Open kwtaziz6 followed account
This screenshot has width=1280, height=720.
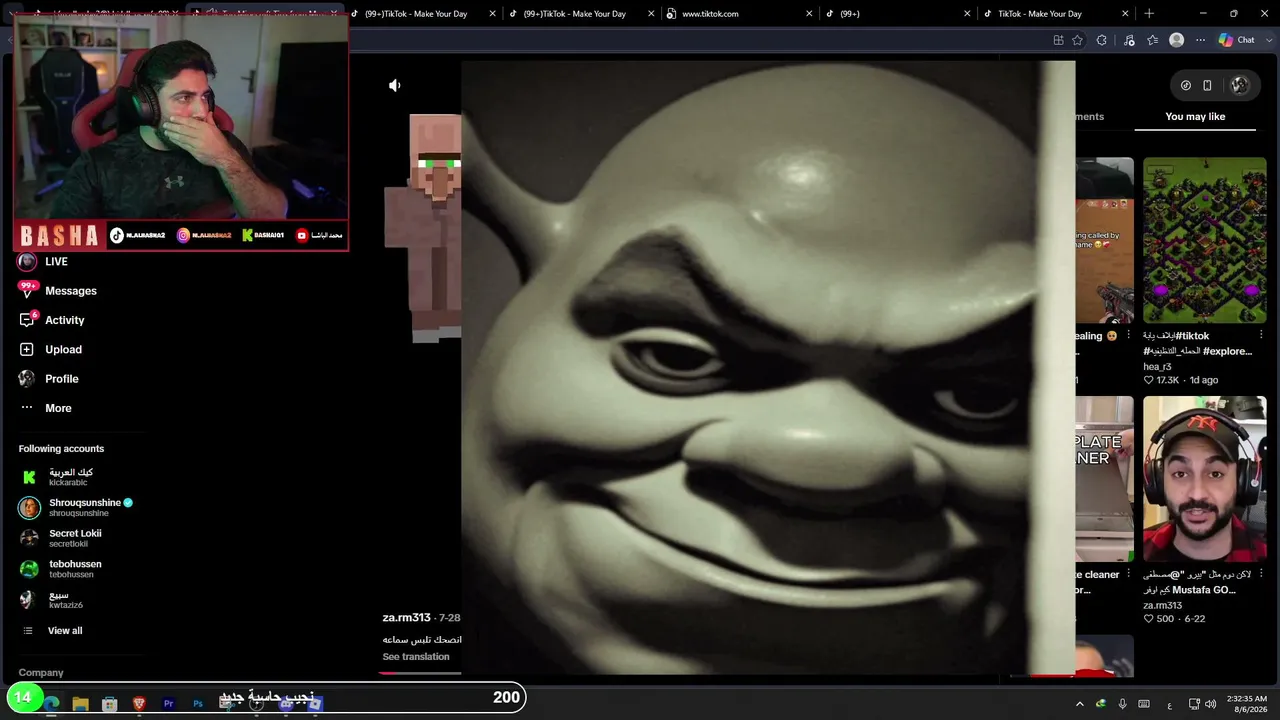pos(52,599)
